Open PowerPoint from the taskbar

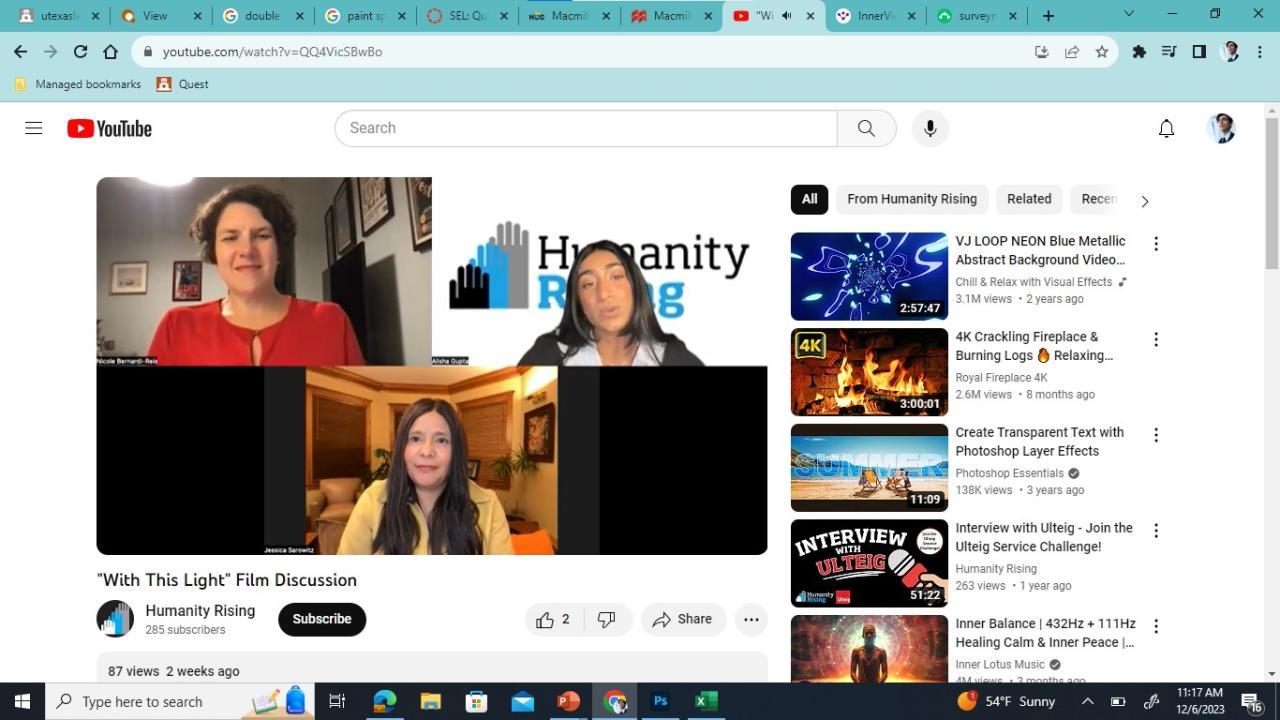pyautogui.click(x=568, y=701)
